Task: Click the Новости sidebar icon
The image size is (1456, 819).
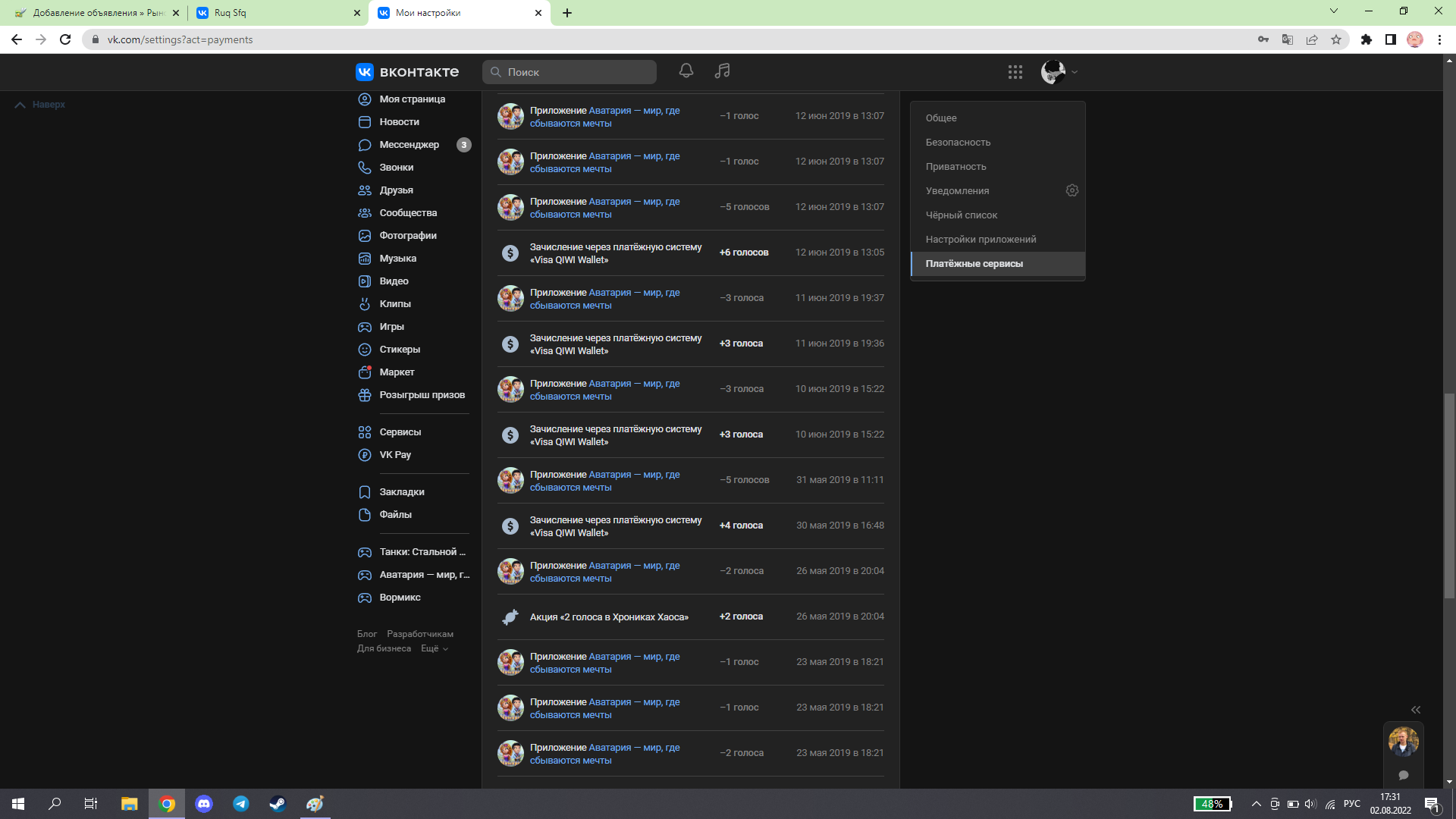Action: tap(365, 122)
